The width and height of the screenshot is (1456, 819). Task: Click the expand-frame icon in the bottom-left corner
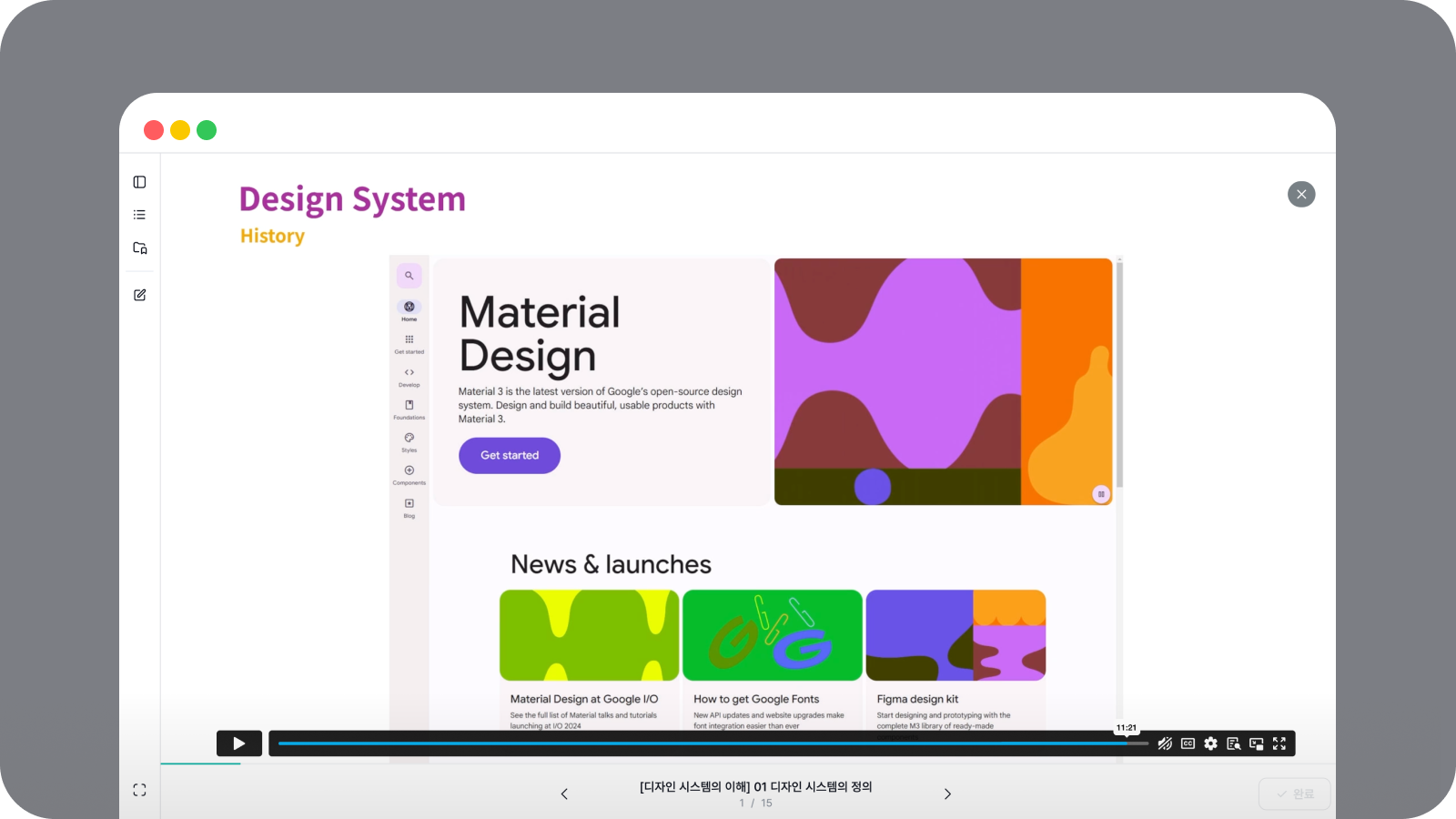pyautogui.click(x=139, y=790)
